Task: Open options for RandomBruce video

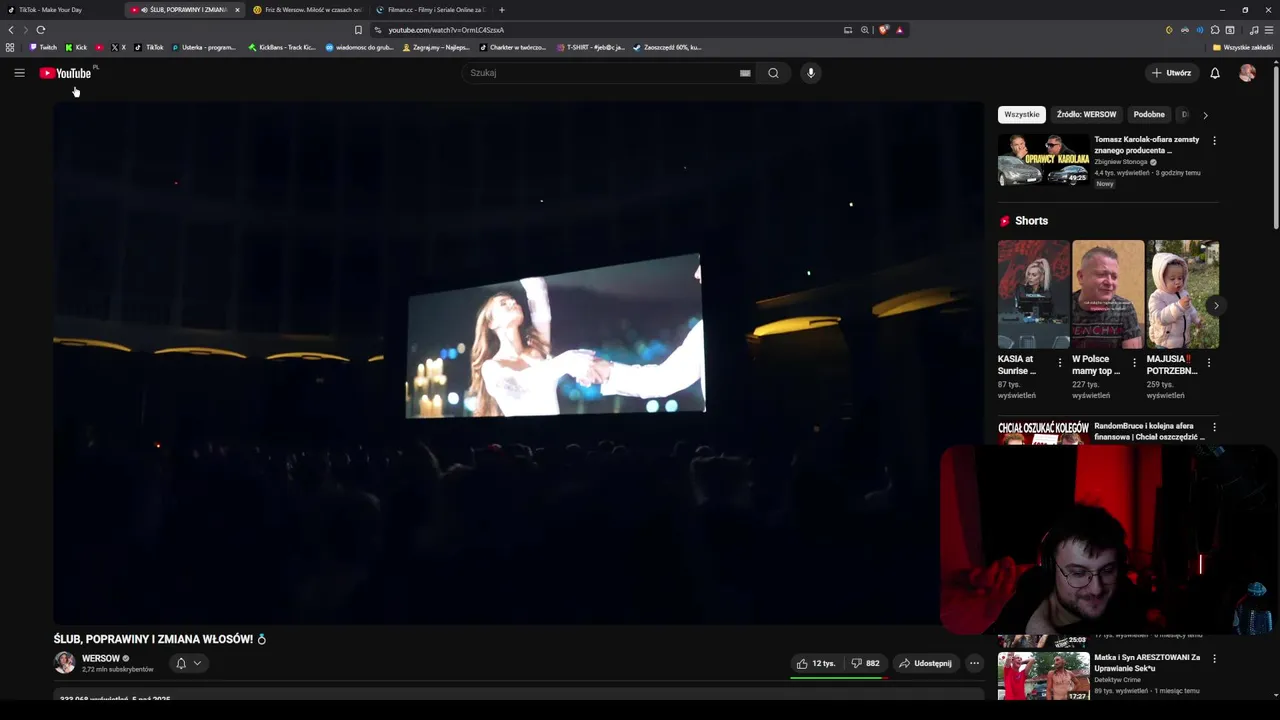Action: click(1214, 427)
